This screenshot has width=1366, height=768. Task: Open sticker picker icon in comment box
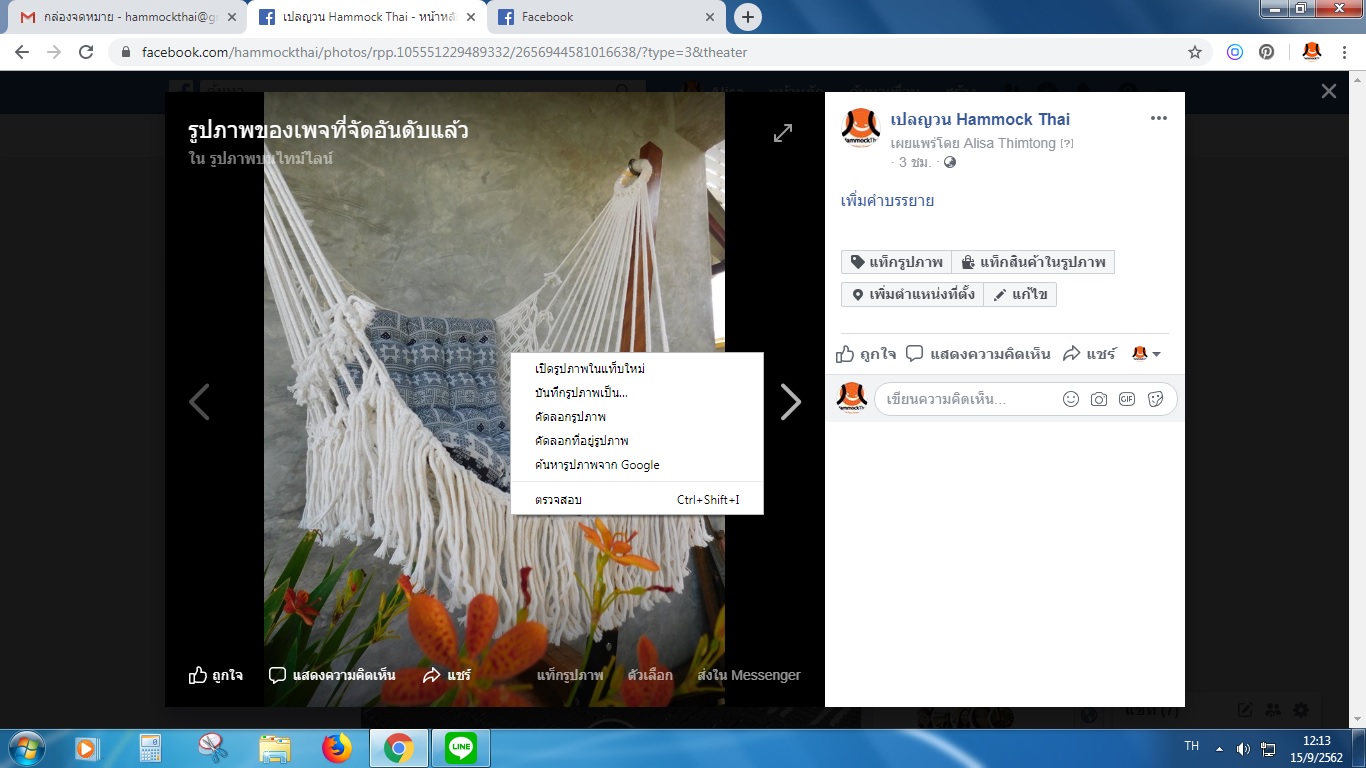point(1156,399)
